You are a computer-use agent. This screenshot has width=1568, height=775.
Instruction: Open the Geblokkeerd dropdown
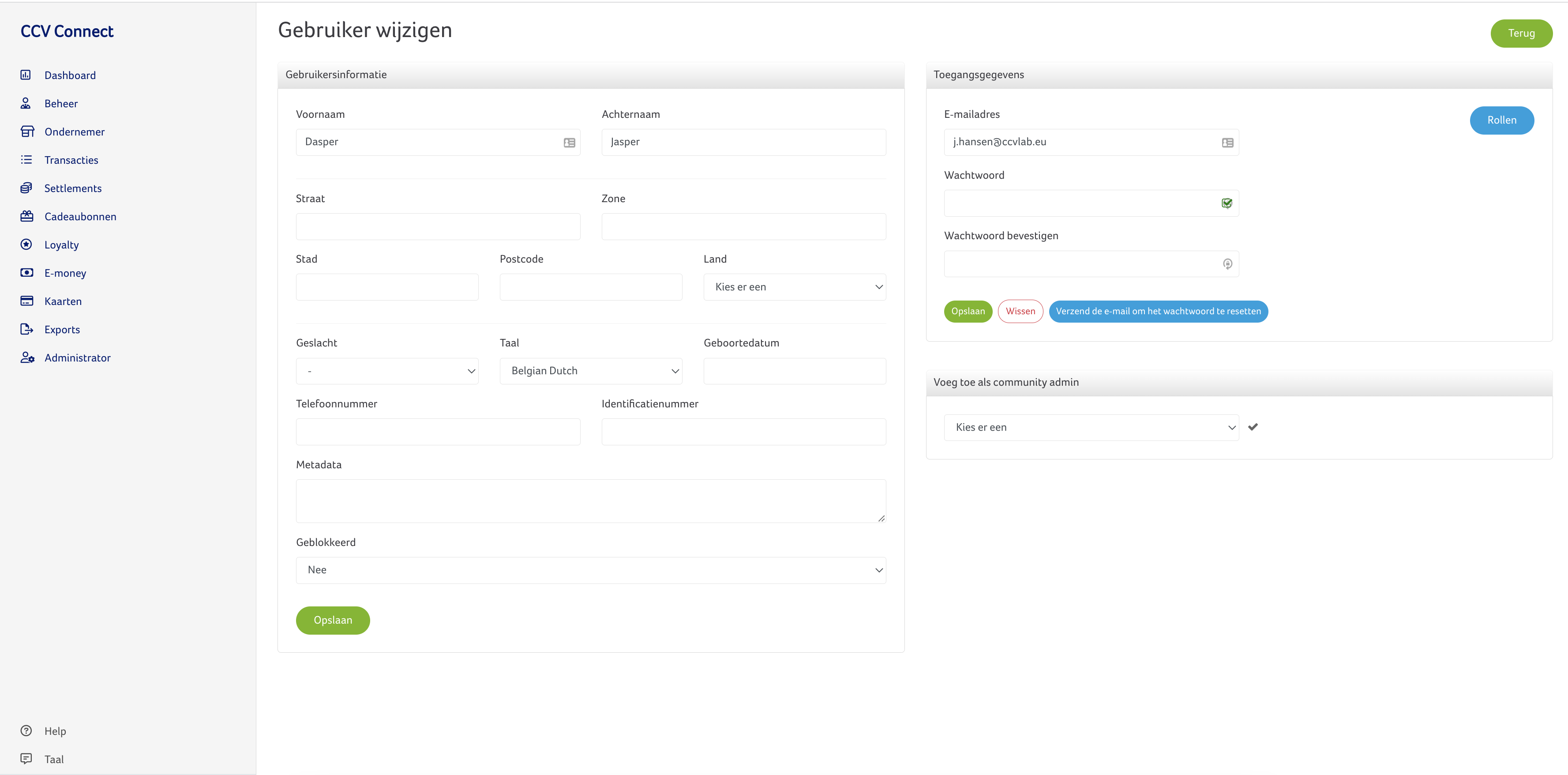[x=590, y=570]
